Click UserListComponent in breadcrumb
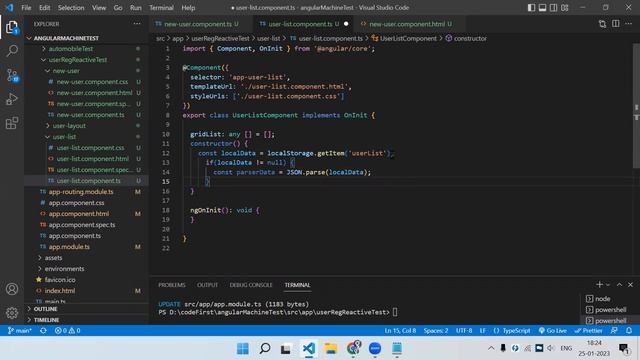 (408, 38)
